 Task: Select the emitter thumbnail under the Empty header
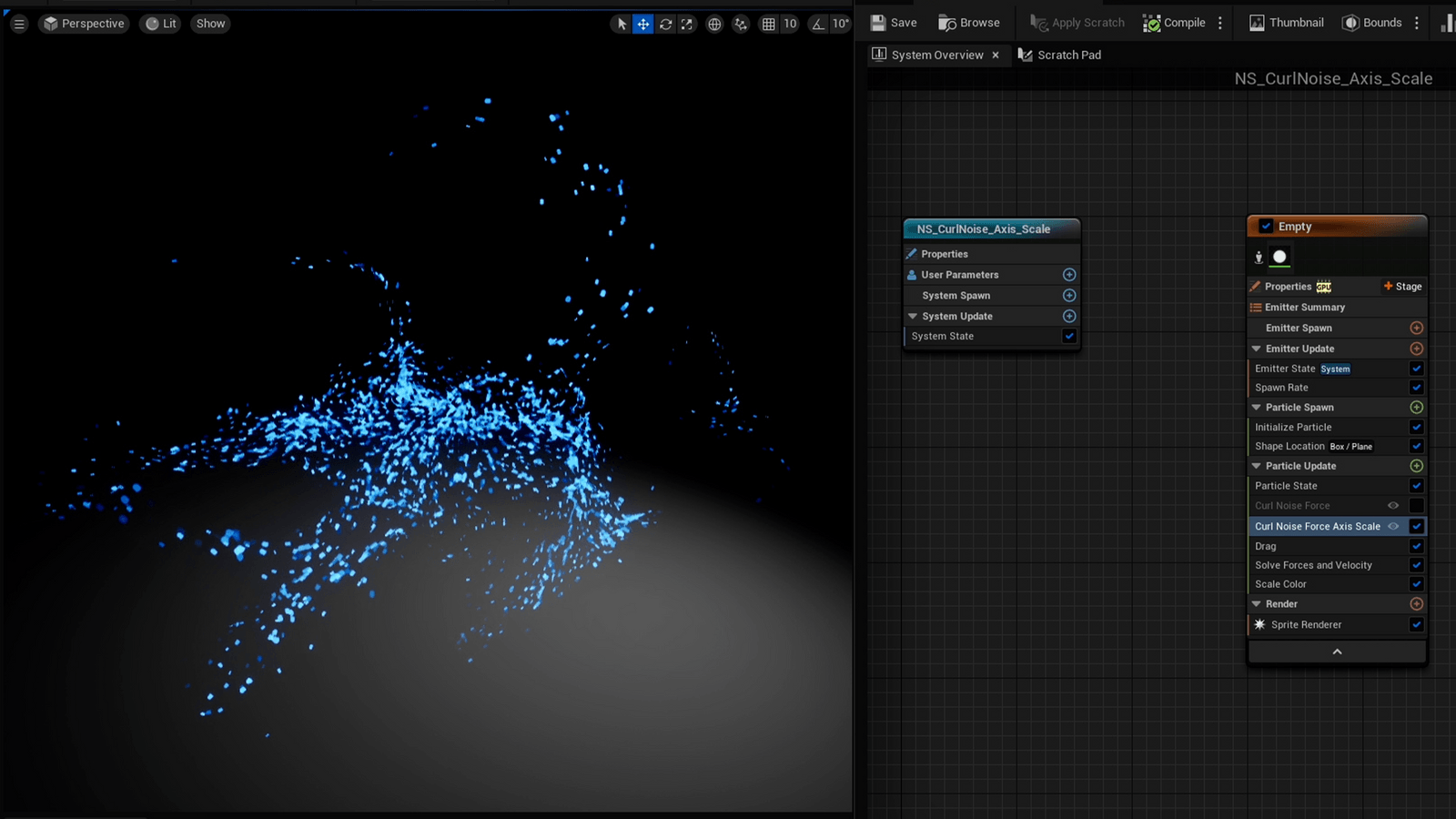click(1279, 257)
